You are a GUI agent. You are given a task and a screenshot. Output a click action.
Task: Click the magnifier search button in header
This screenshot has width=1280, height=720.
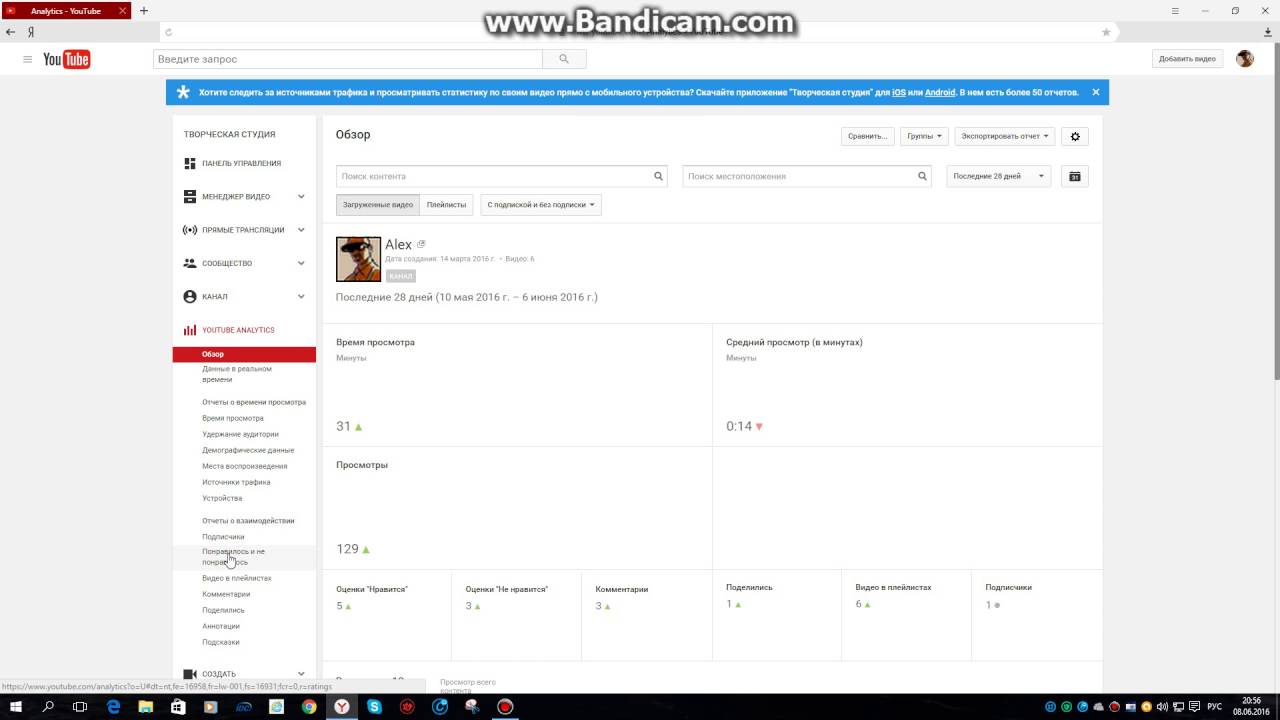[564, 59]
